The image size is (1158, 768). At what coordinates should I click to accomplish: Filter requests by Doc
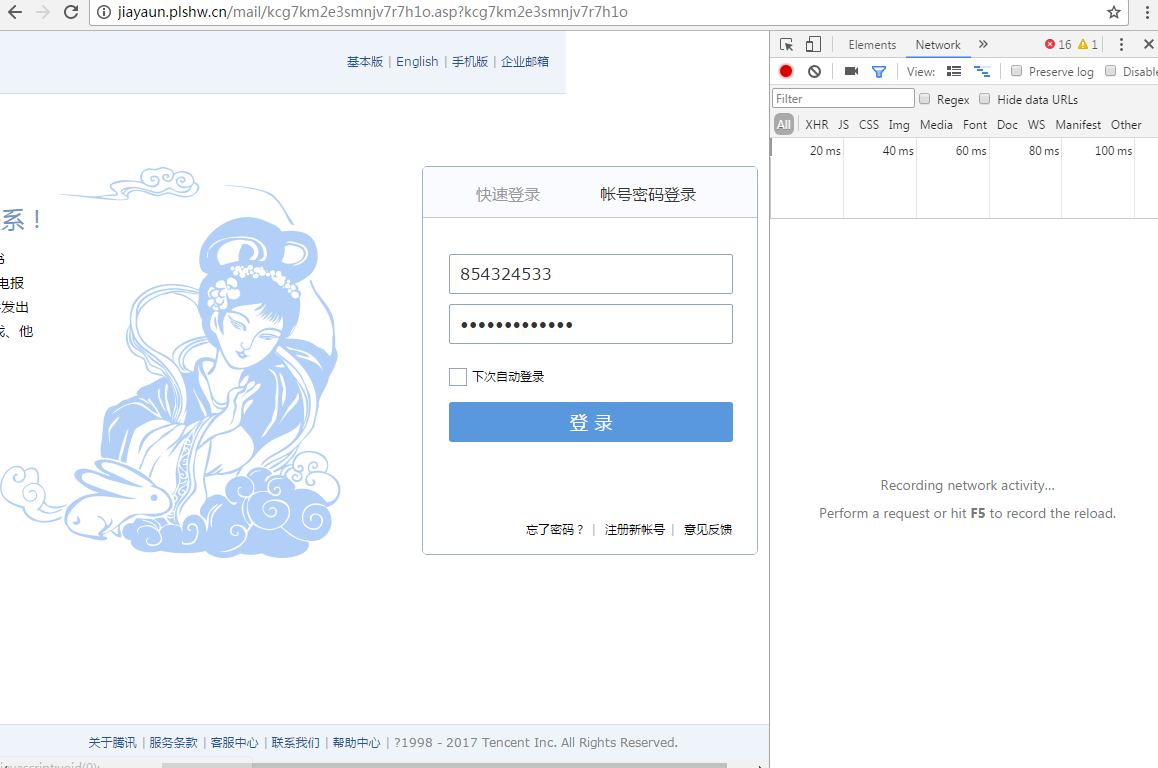tap(1007, 125)
